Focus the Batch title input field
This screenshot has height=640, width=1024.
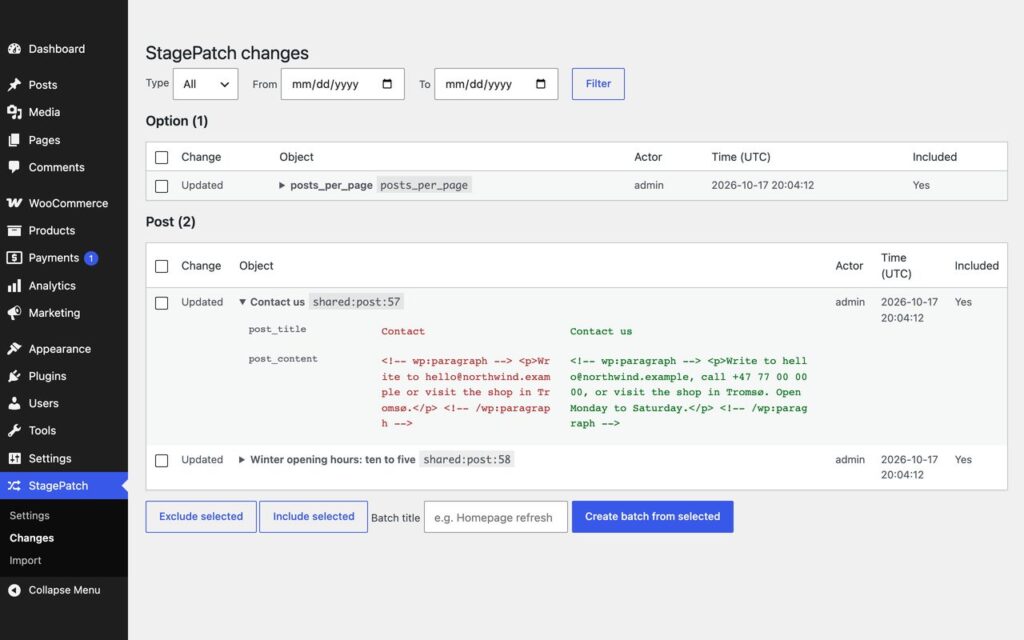click(x=496, y=517)
